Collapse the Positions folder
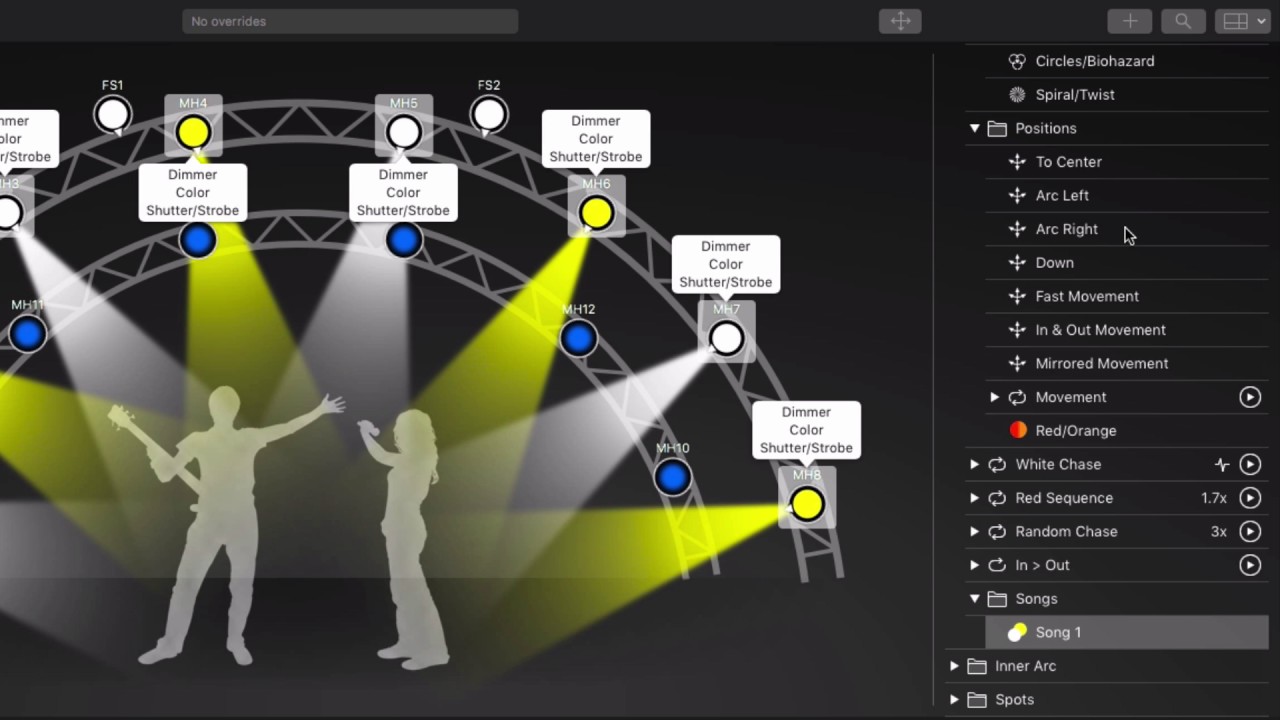The width and height of the screenshot is (1280, 720). click(974, 128)
